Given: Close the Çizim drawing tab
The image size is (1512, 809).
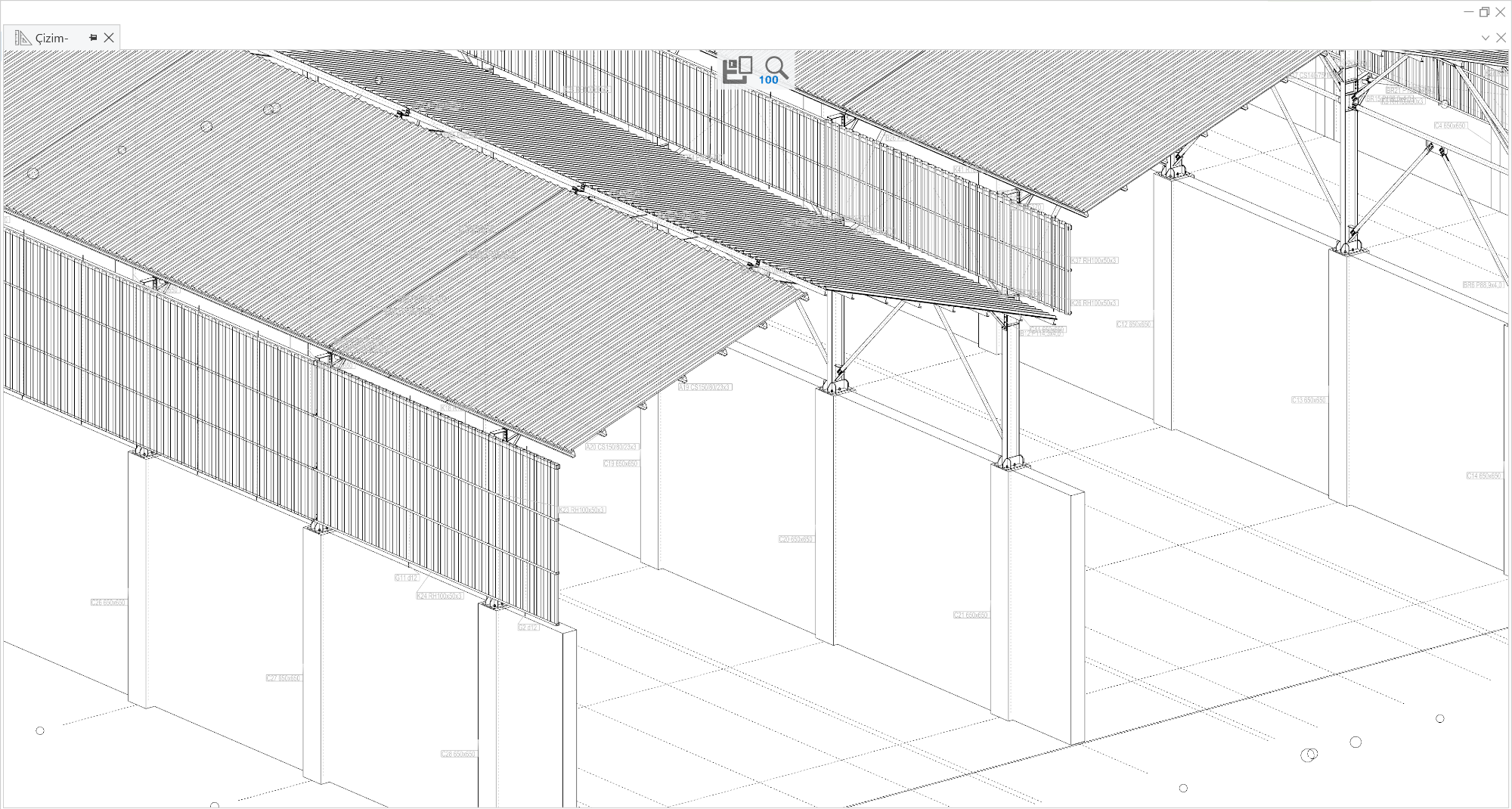Looking at the screenshot, I should coord(109,37).
